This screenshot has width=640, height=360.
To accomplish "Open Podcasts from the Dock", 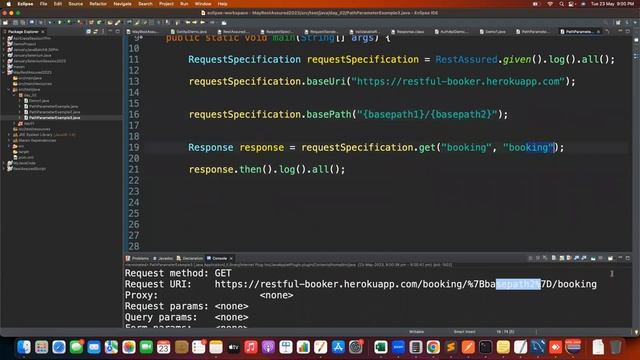I will [268, 347].
